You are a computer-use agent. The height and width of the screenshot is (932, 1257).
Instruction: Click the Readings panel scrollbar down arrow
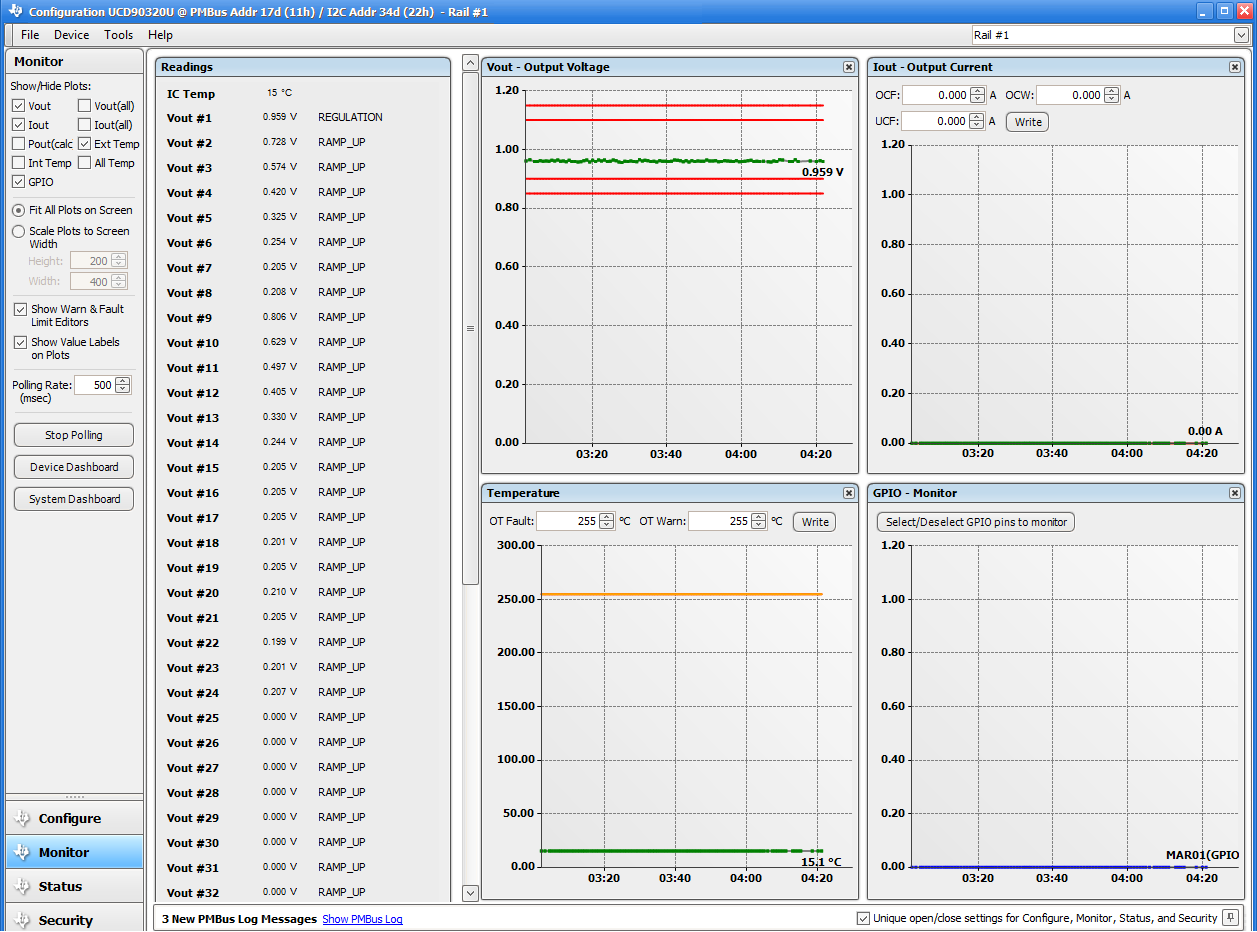(x=469, y=892)
